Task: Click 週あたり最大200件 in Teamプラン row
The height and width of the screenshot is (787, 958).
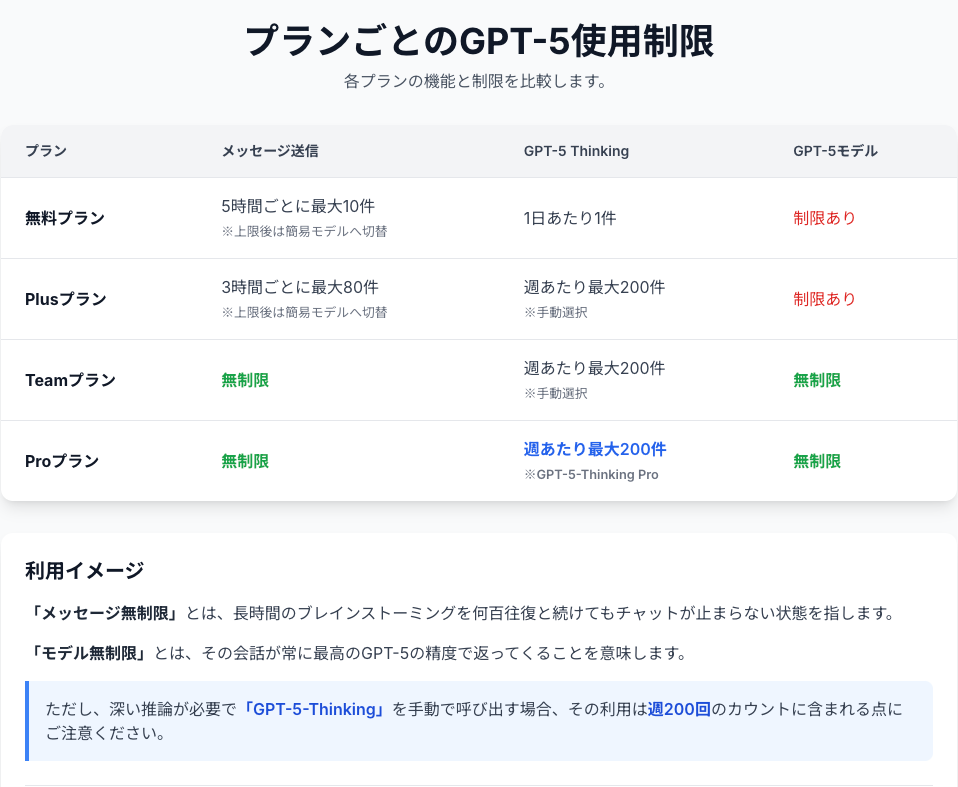Action: pyautogui.click(x=594, y=368)
